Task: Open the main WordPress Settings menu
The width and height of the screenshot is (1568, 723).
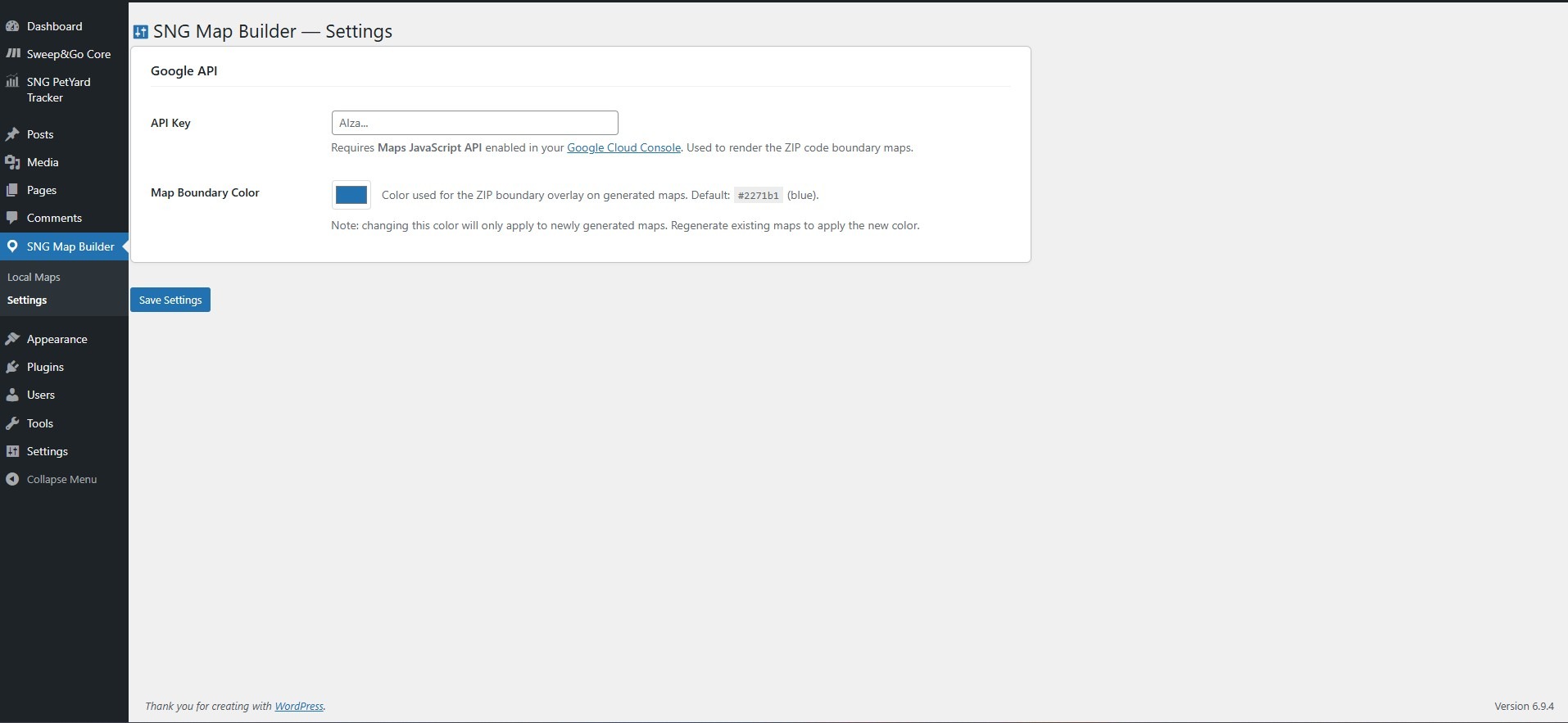Action: pyautogui.click(x=47, y=451)
